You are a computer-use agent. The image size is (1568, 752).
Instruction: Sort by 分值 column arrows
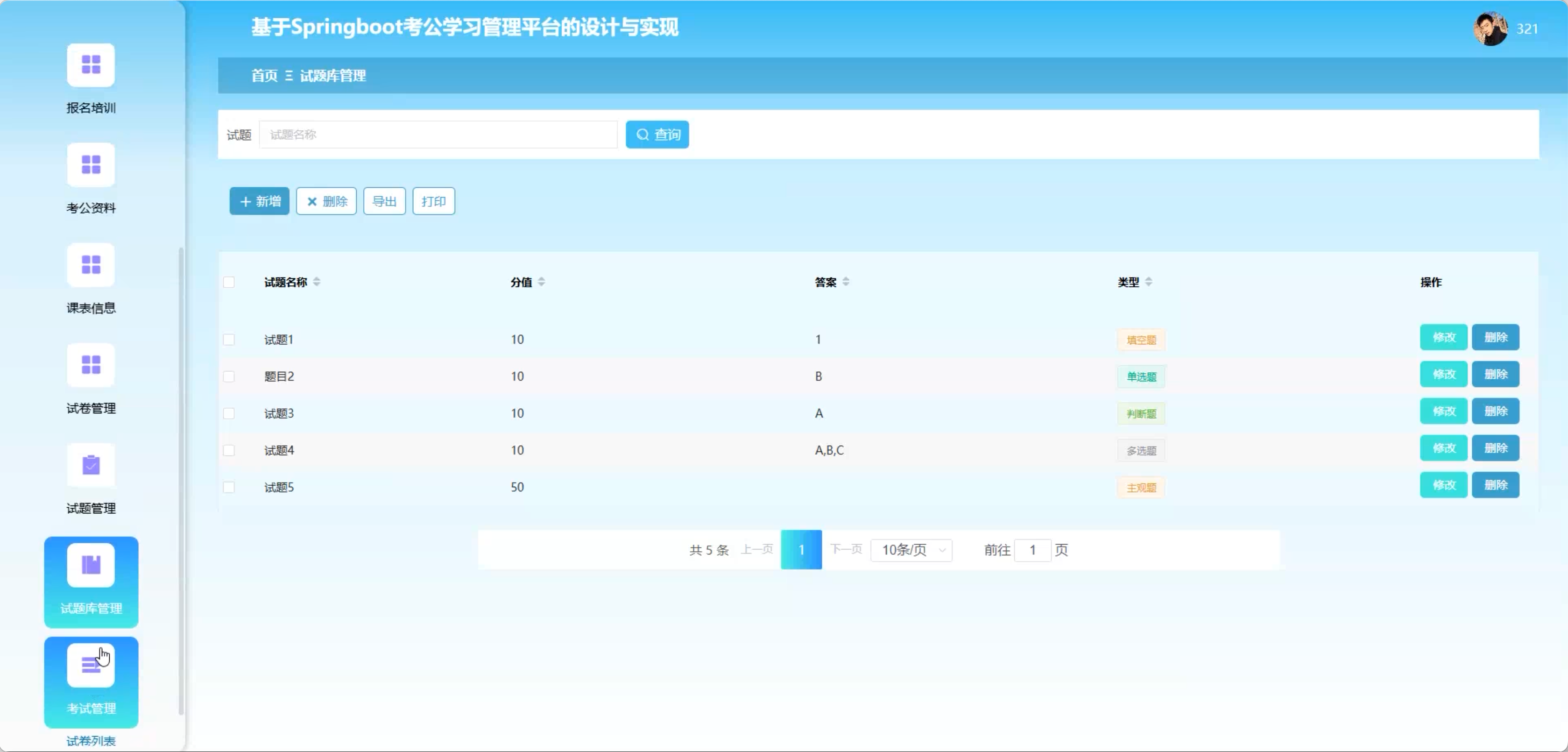click(x=541, y=282)
